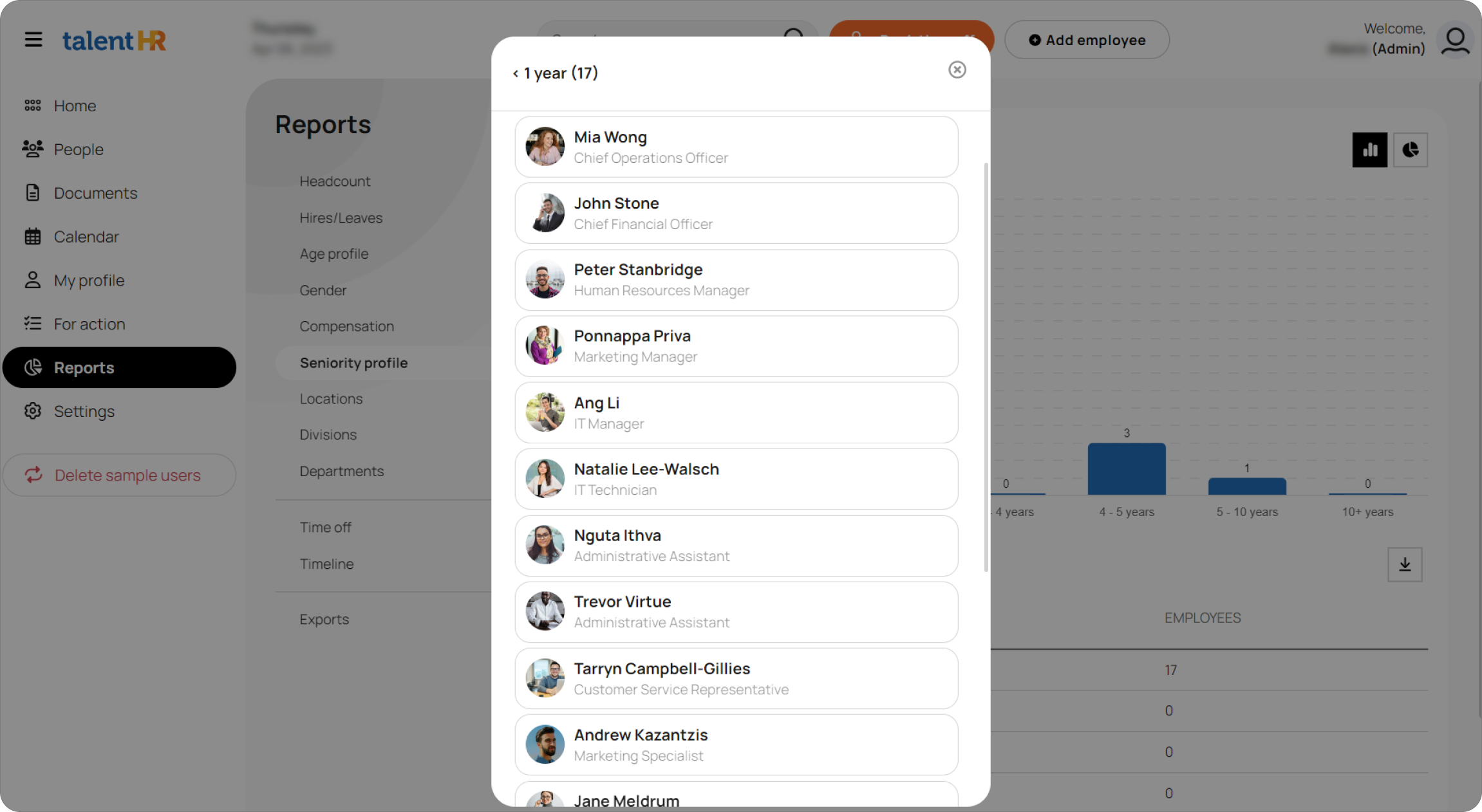Go to Settings in sidebar

click(84, 411)
